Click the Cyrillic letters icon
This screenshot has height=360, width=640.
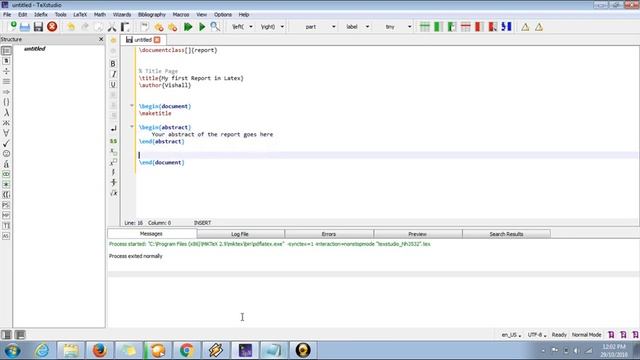coord(6,123)
